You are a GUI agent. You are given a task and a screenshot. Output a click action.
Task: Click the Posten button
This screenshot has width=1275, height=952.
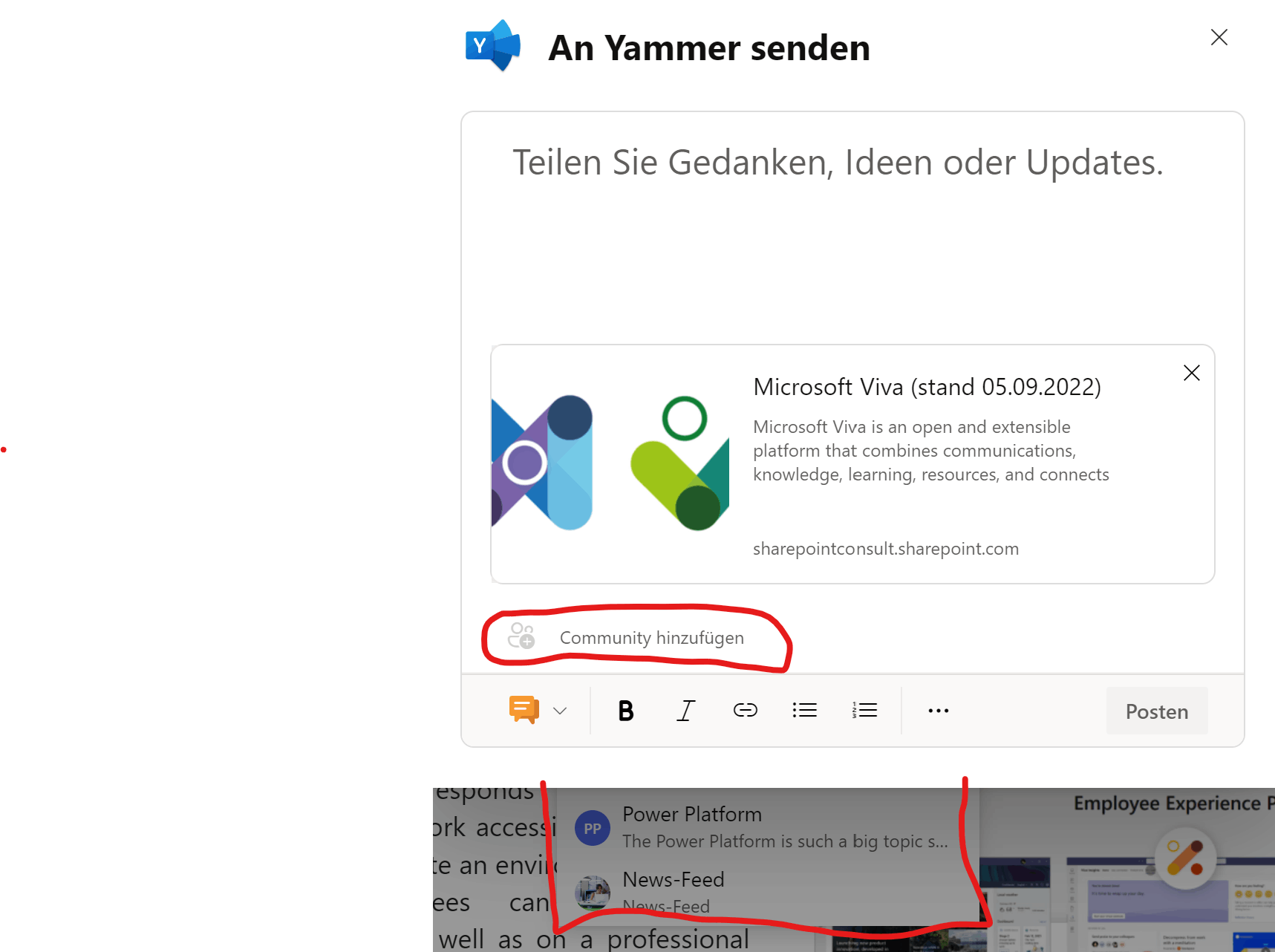(x=1157, y=711)
